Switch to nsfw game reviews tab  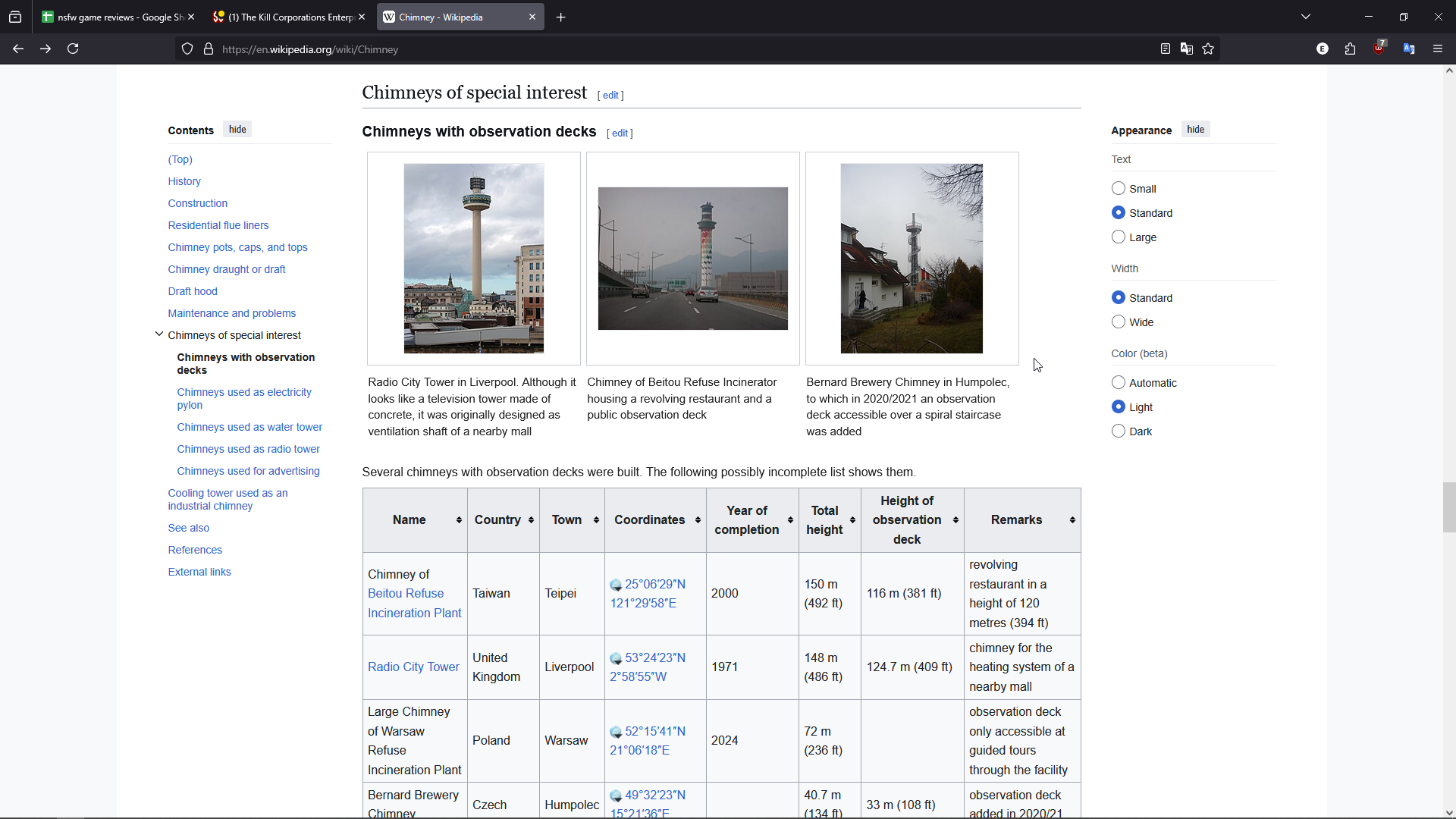click(114, 17)
